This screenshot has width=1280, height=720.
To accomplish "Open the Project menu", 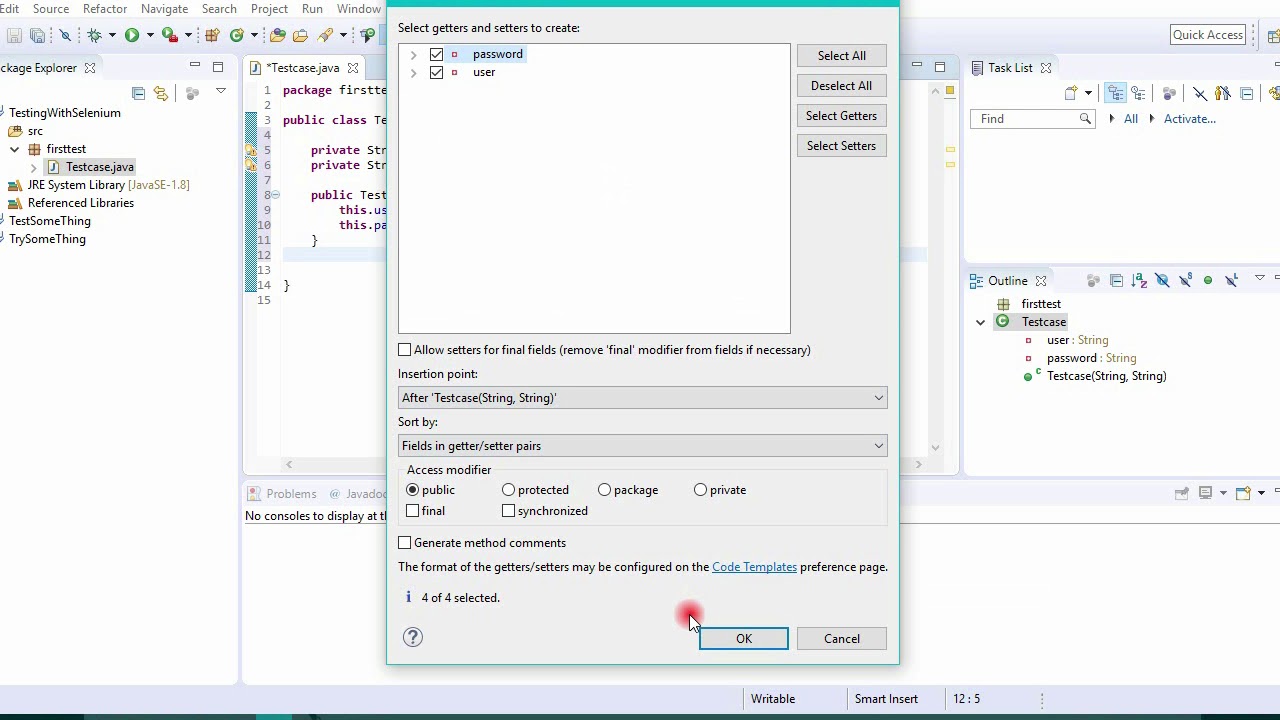I will pos(269,9).
